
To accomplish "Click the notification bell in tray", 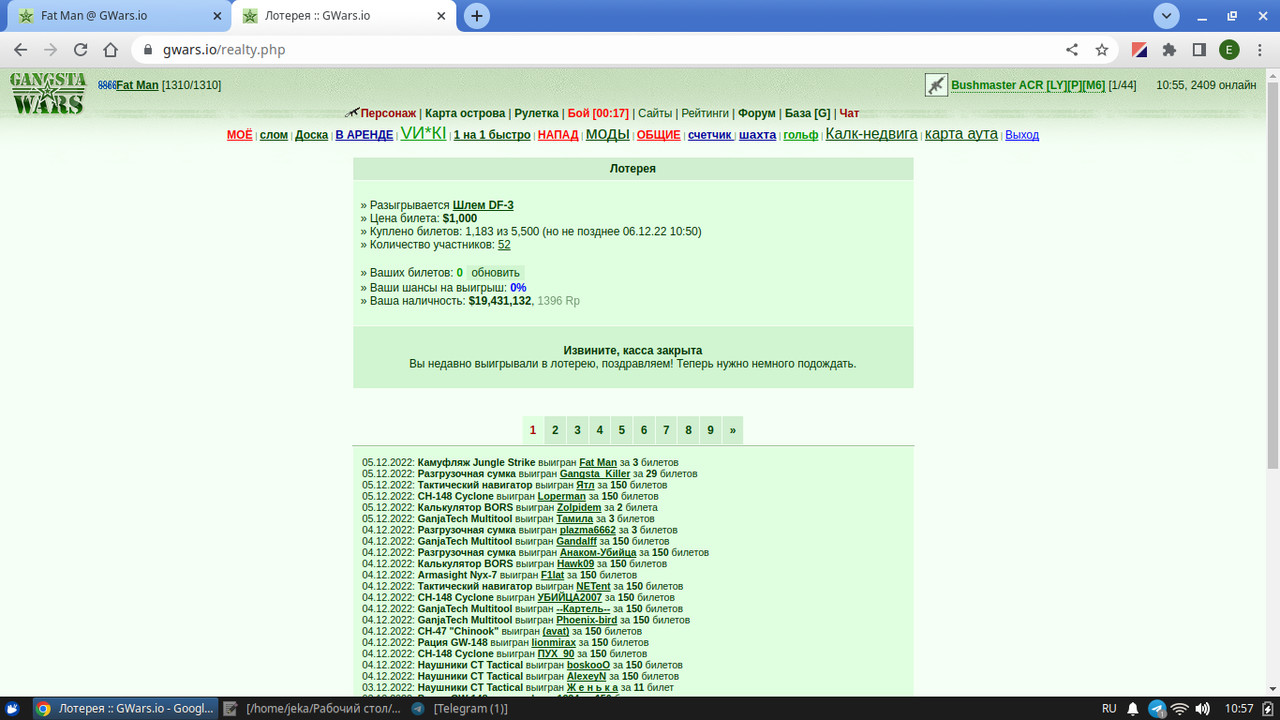I will coord(1133,708).
